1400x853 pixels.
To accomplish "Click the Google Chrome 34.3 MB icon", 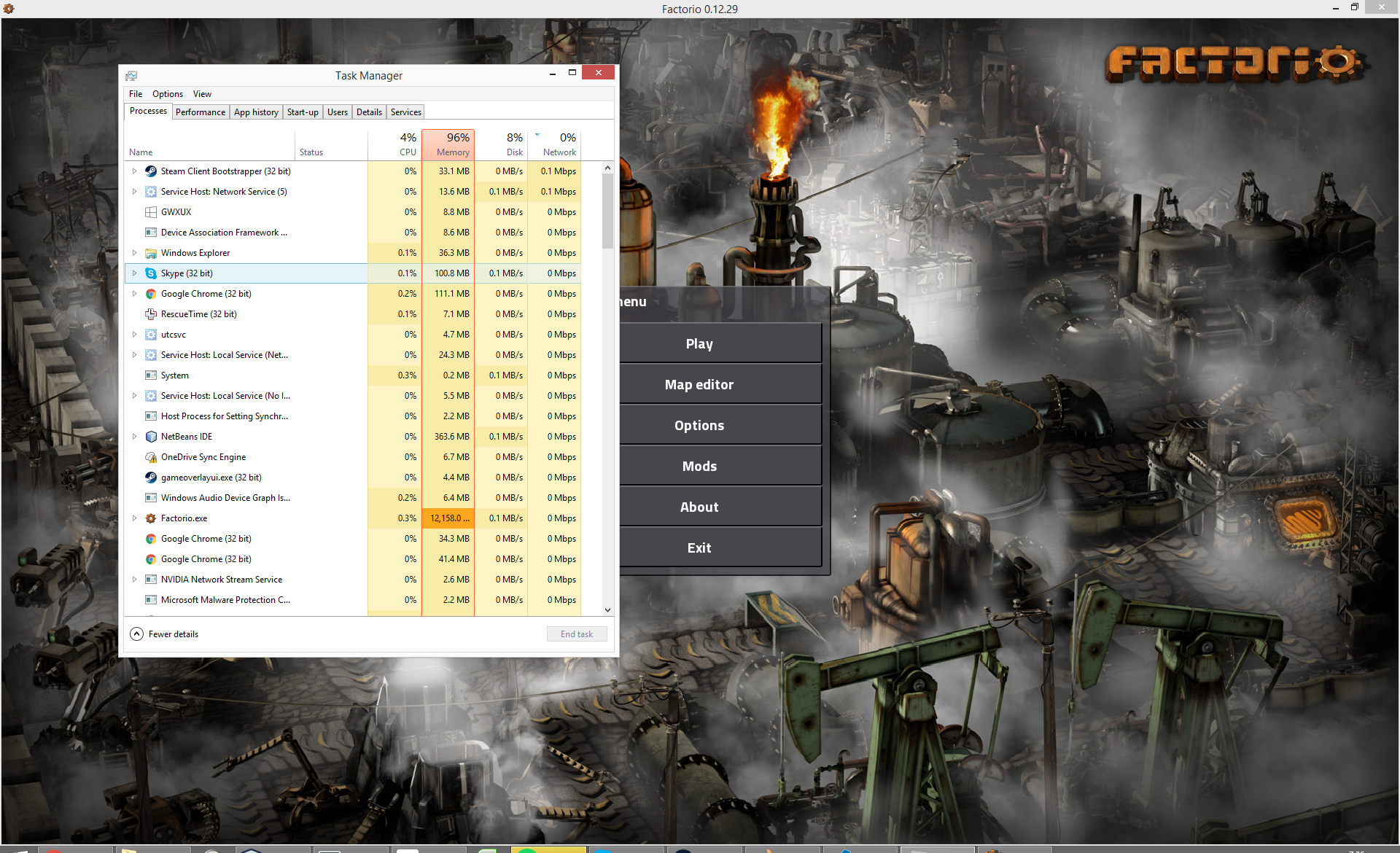I will [x=151, y=539].
